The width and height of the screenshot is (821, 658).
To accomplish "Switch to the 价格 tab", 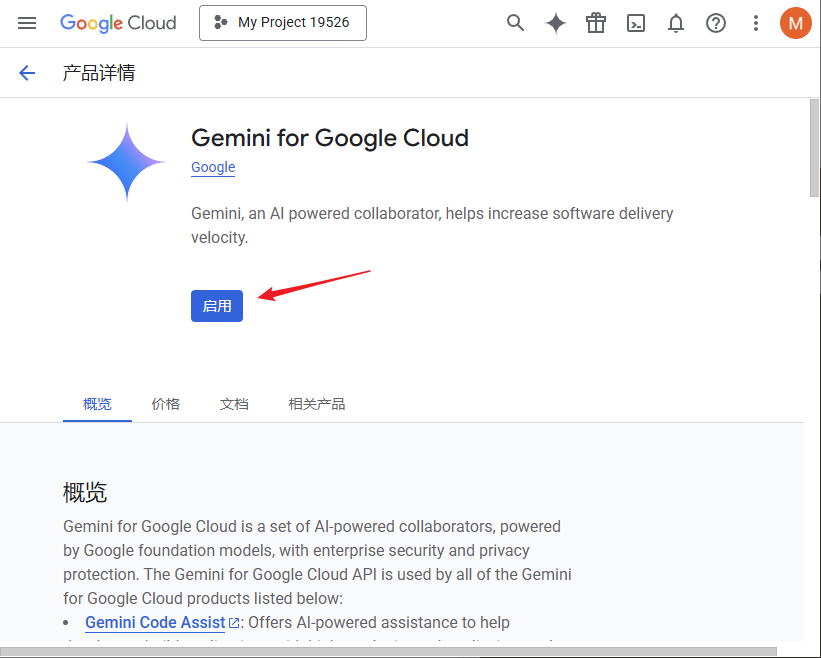I will pos(166,403).
